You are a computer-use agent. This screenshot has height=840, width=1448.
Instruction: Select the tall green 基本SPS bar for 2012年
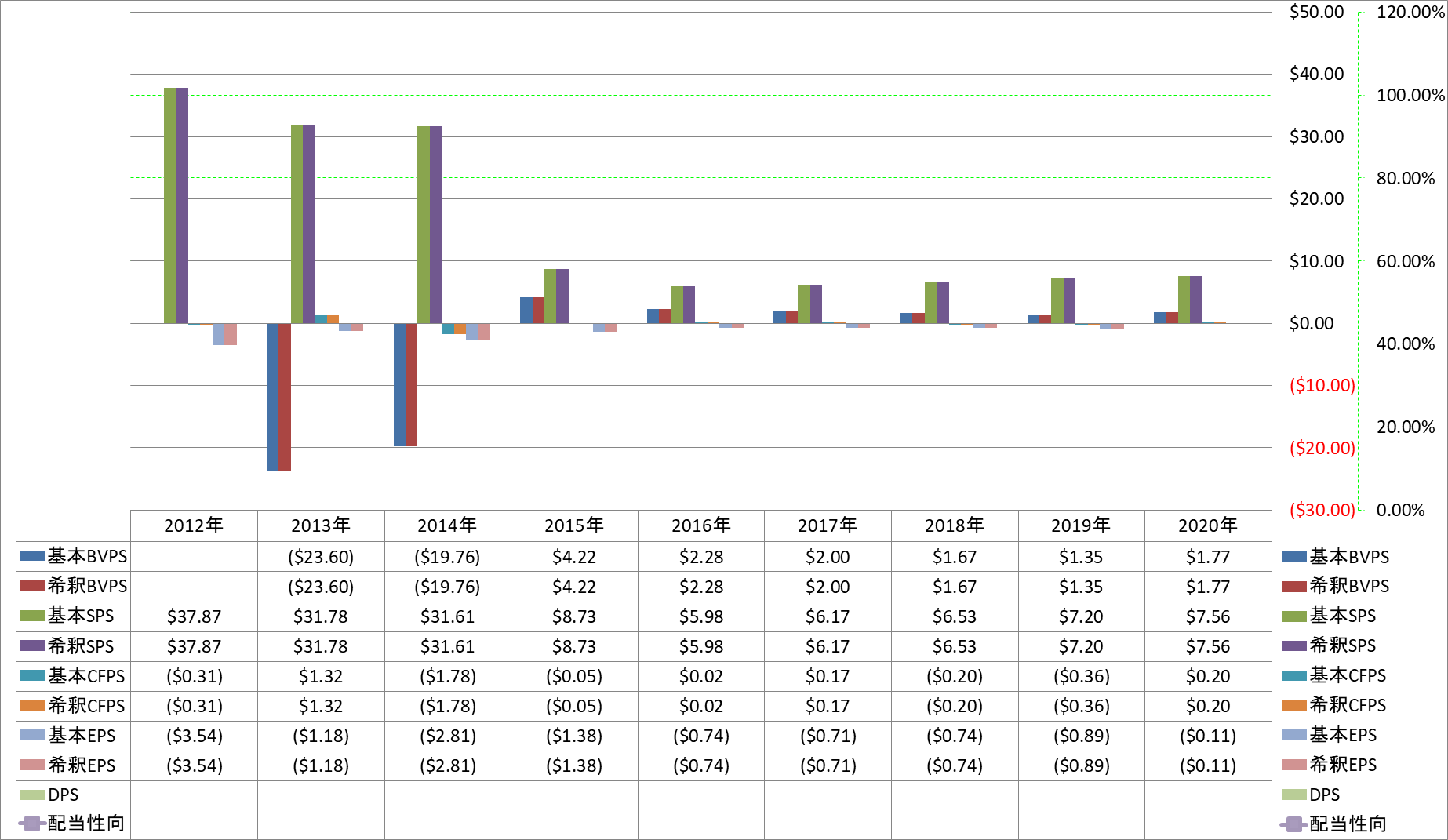click(170, 205)
